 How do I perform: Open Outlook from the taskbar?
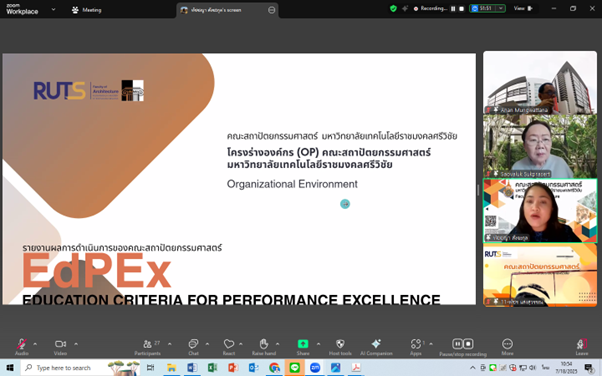click(x=253, y=368)
